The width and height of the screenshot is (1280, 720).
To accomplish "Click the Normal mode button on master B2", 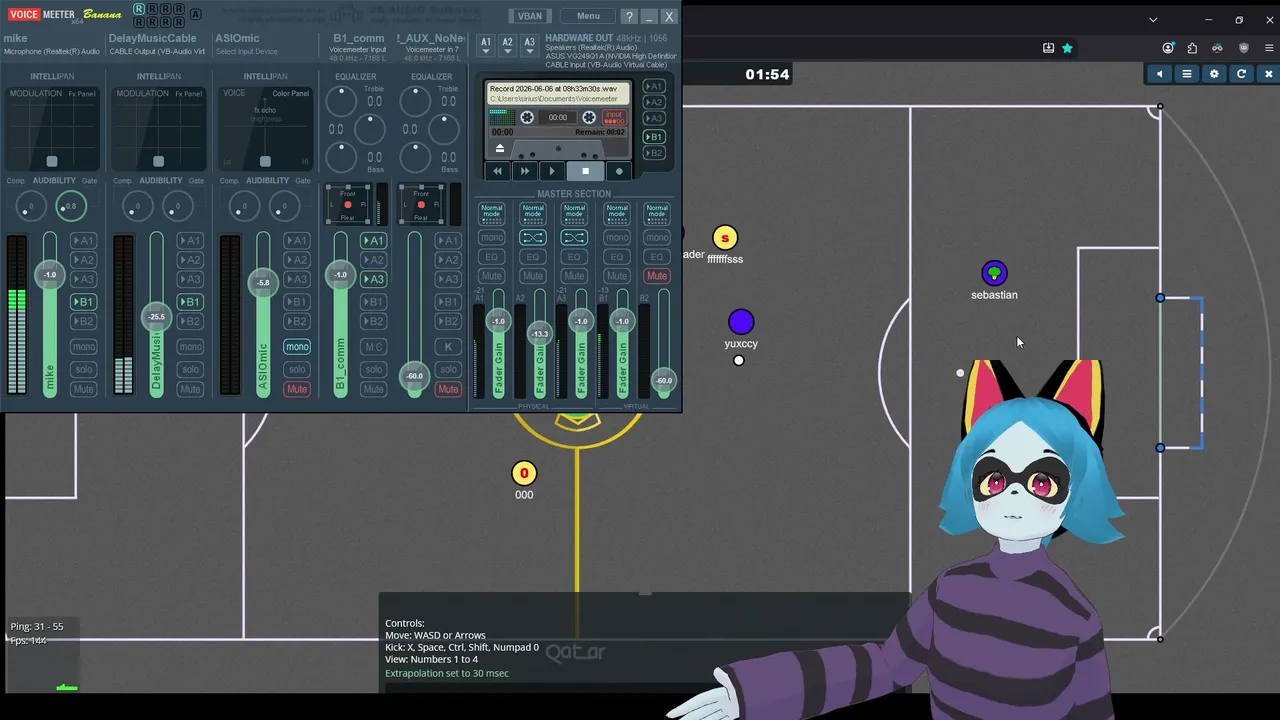I will 657,212.
